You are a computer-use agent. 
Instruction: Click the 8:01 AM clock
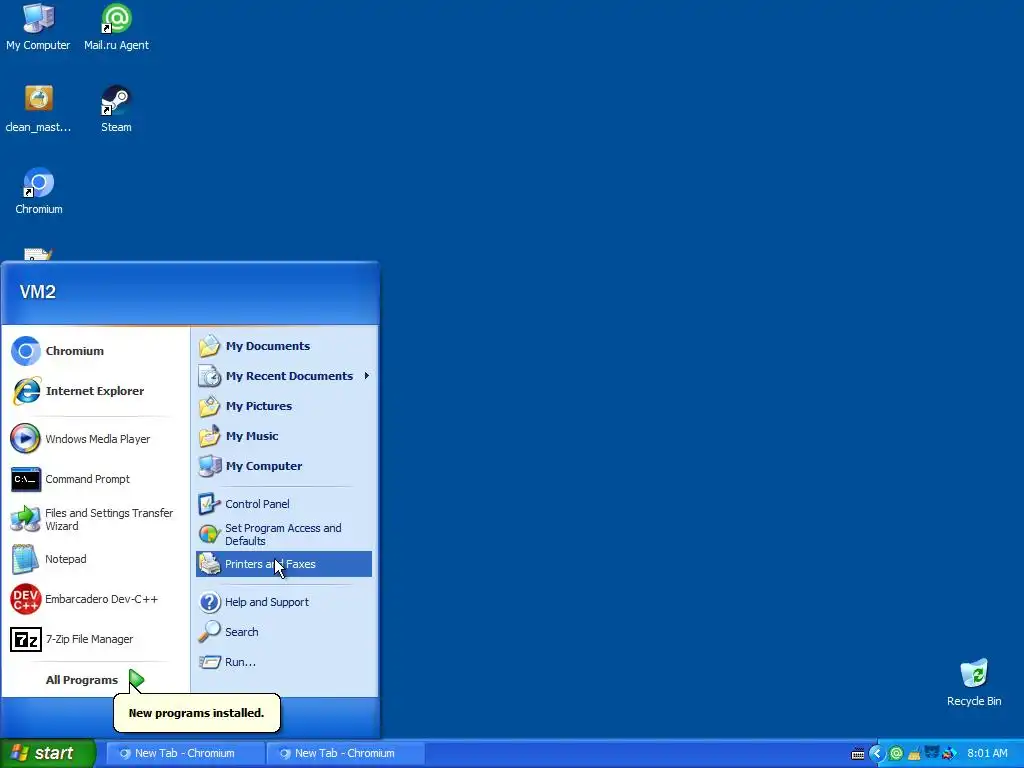(x=987, y=754)
